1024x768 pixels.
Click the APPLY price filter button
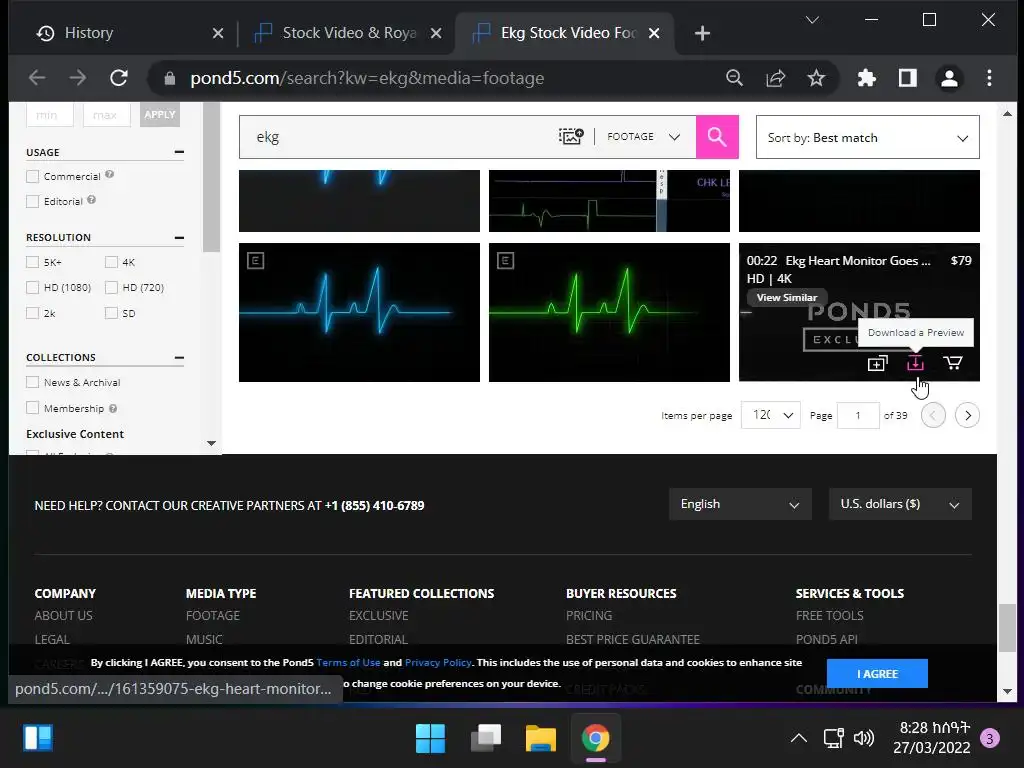pyautogui.click(x=159, y=114)
